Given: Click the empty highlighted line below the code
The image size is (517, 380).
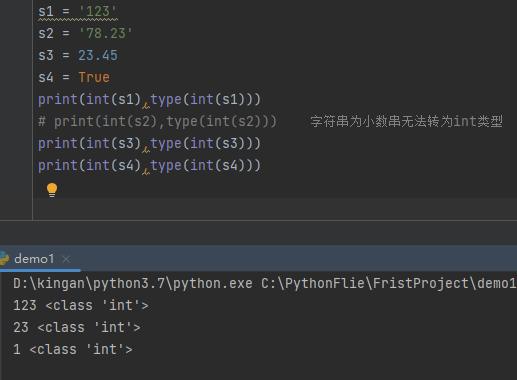Looking at the screenshot, I should click(x=275, y=209).
